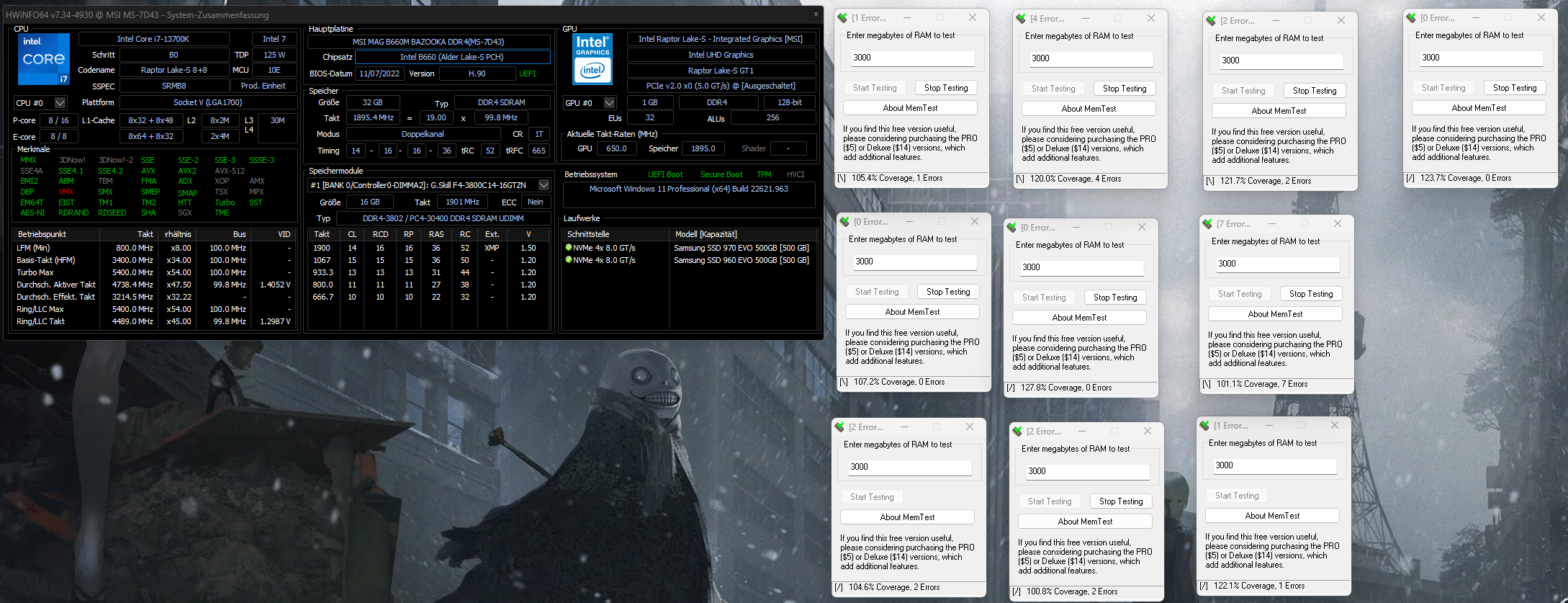Screen dimensions: 1568x603
Task: Click MemTest title icon of 123.7% Coverage window
Action: click(x=1412, y=18)
